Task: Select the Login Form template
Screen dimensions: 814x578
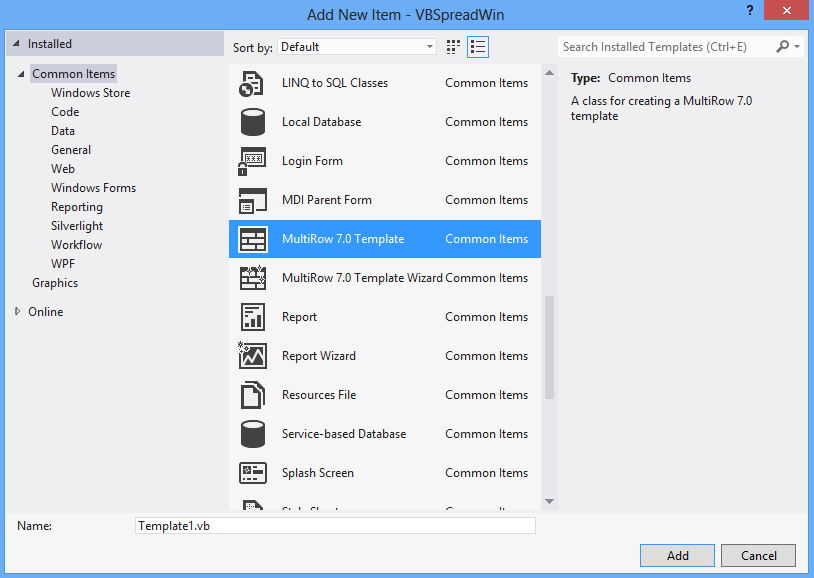Action: 385,161
